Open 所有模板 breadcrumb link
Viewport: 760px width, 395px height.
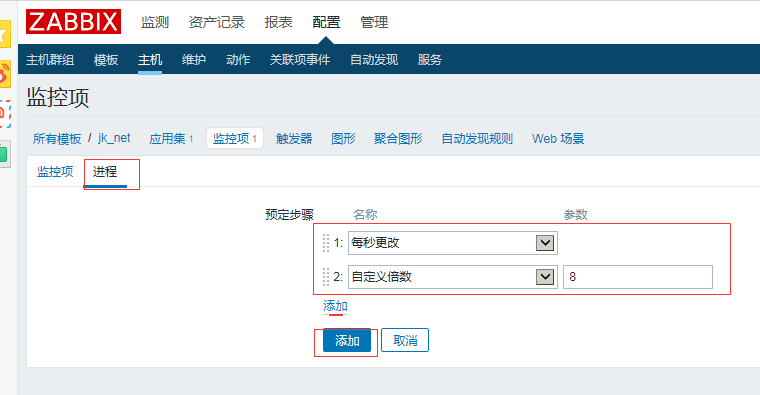[x=57, y=139]
